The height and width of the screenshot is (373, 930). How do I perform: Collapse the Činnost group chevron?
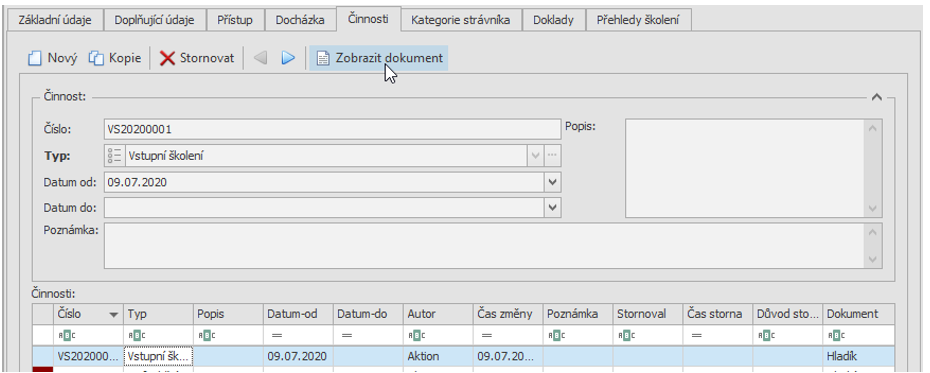[x=877, y=97]
